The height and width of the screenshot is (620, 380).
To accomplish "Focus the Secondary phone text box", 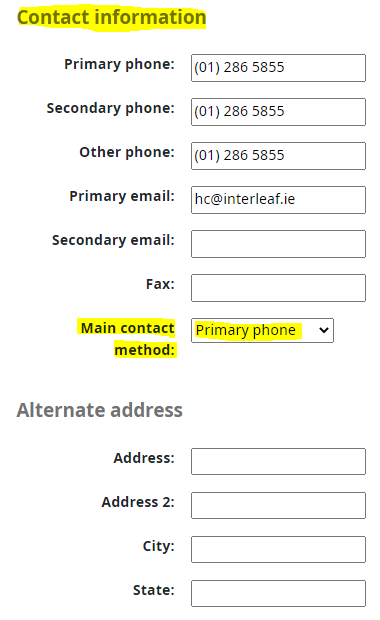I will point(278,112).
